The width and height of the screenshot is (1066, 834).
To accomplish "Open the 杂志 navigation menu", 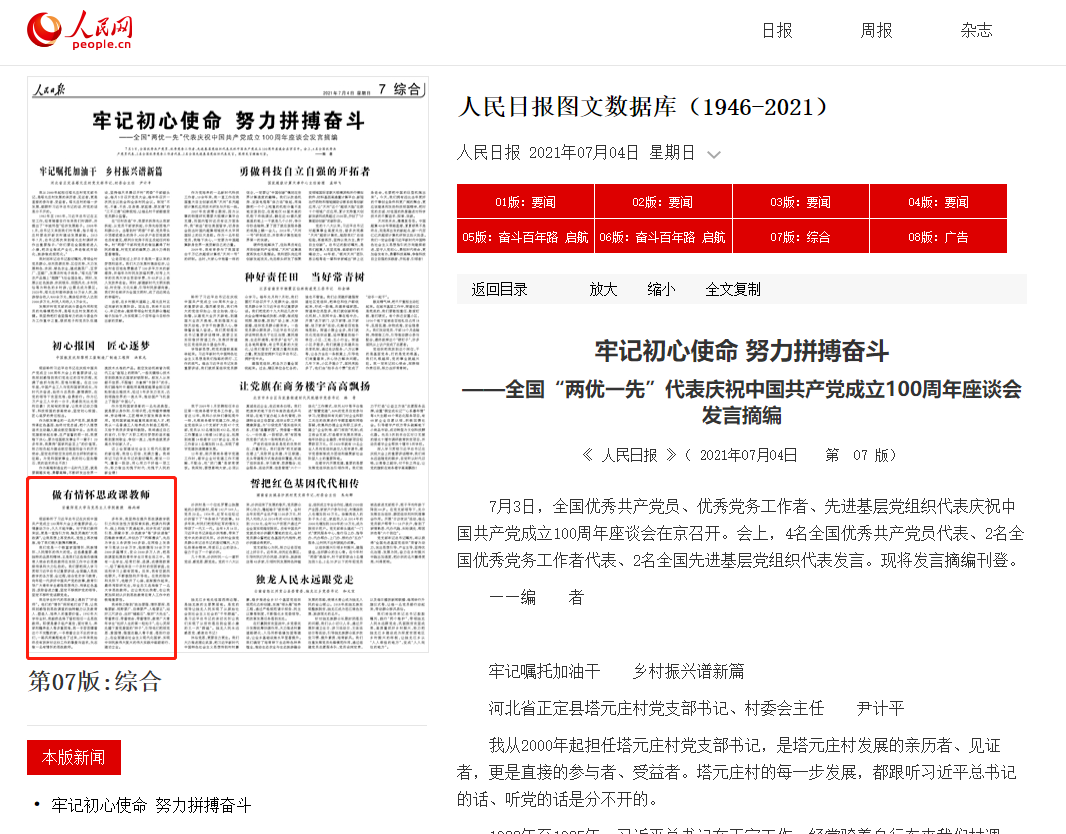I will tap(976, 31).
